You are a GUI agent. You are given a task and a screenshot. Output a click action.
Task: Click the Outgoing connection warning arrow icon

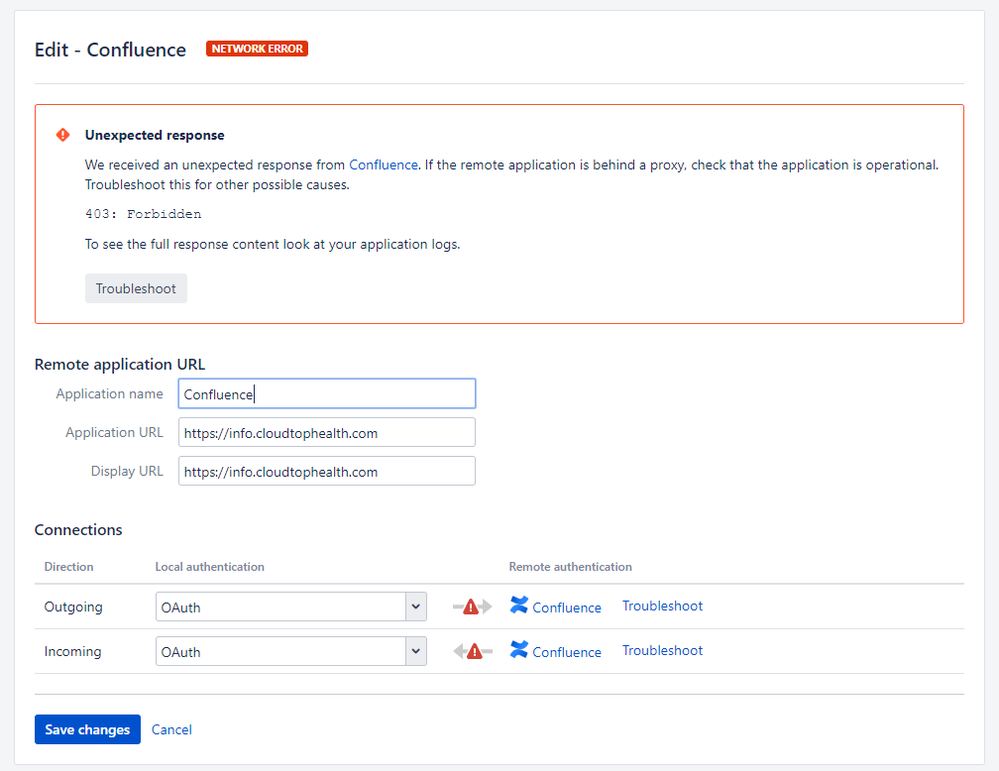[x=472, y=607]
